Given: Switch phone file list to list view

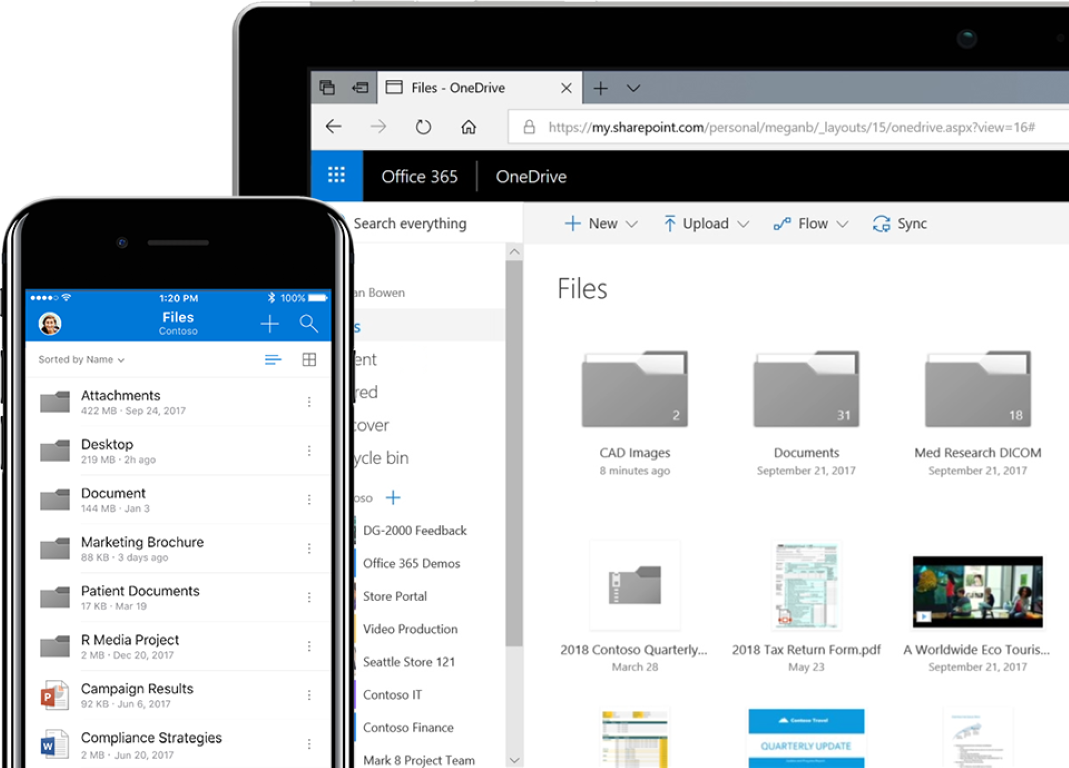Looking at the screenshot, I should (273, 359).
